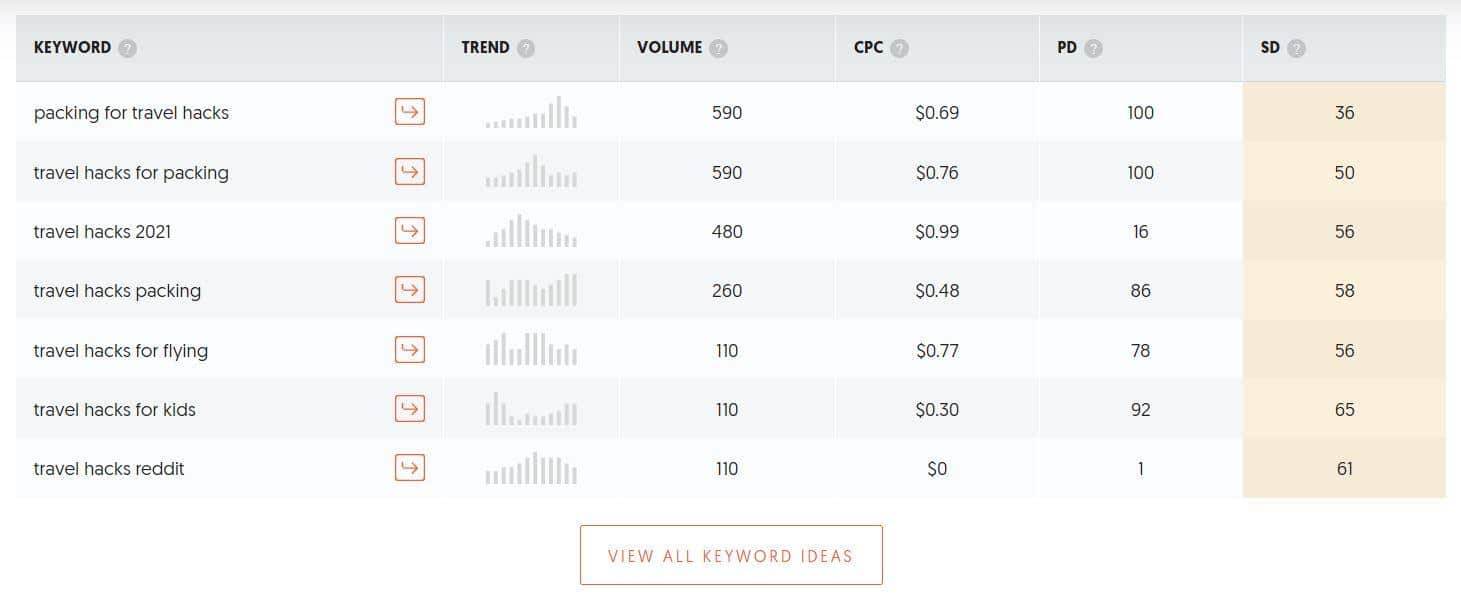Click arrow icon next to travel hacks packing

[x=410, y=290]
